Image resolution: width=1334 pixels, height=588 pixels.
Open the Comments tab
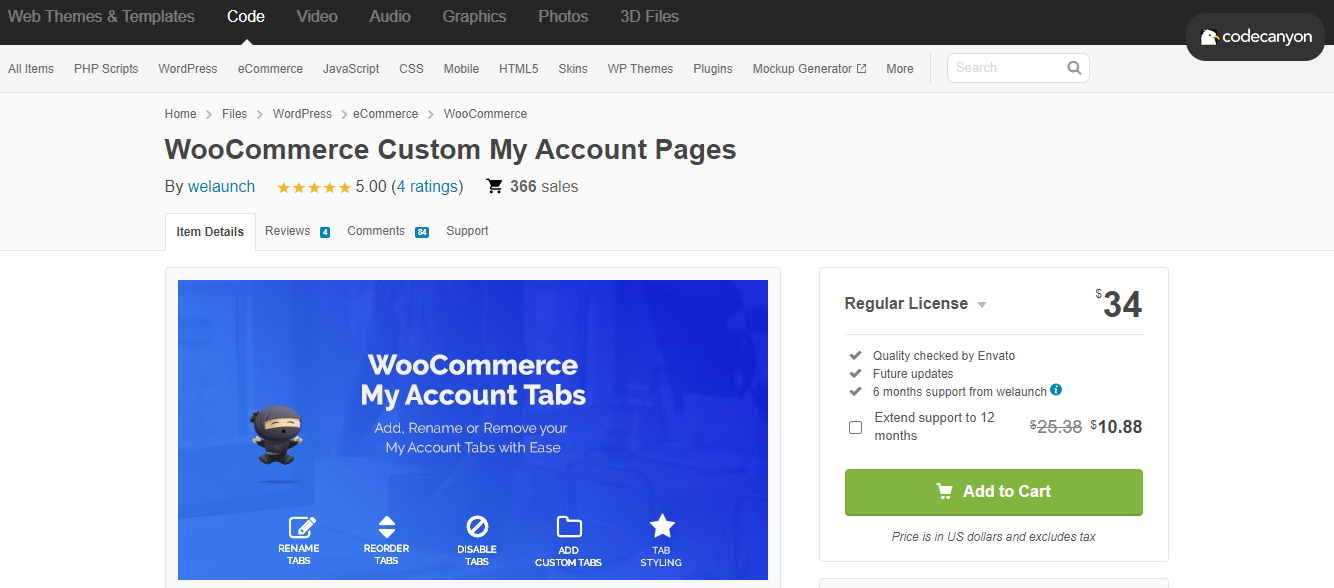pos(388,231)
